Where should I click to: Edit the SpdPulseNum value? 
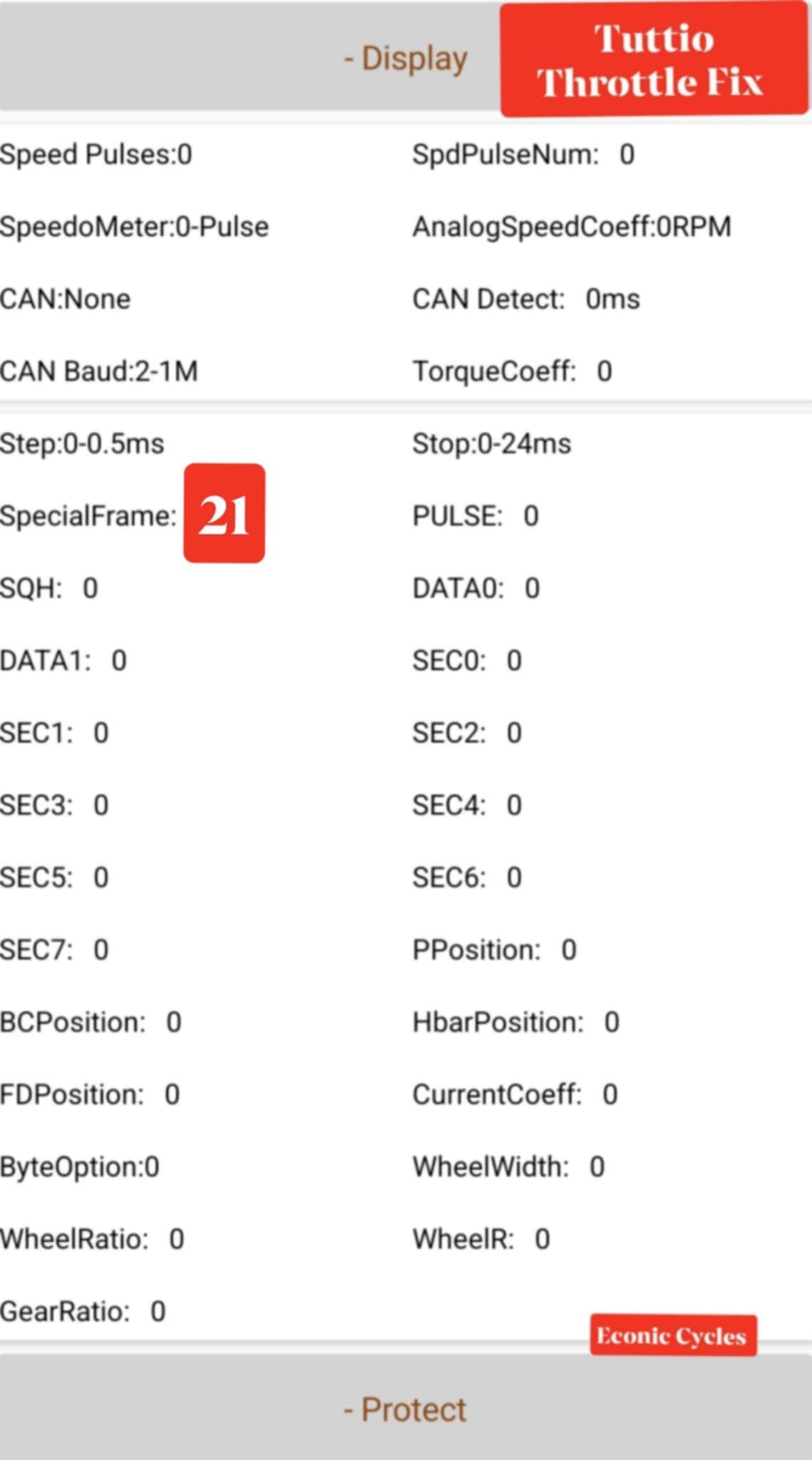tap(627, 155)
